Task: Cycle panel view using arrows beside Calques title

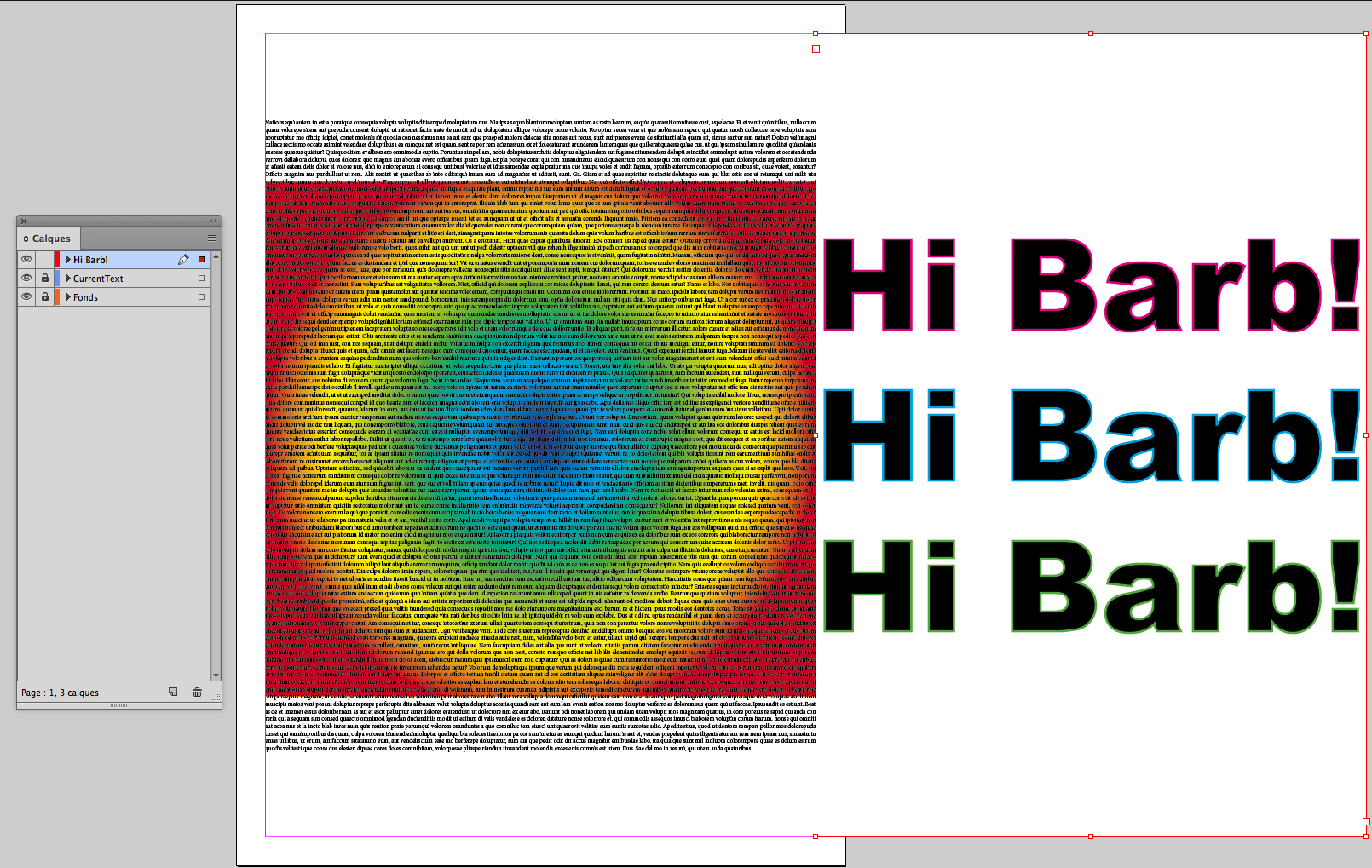Action: click(x=26, y=239)
